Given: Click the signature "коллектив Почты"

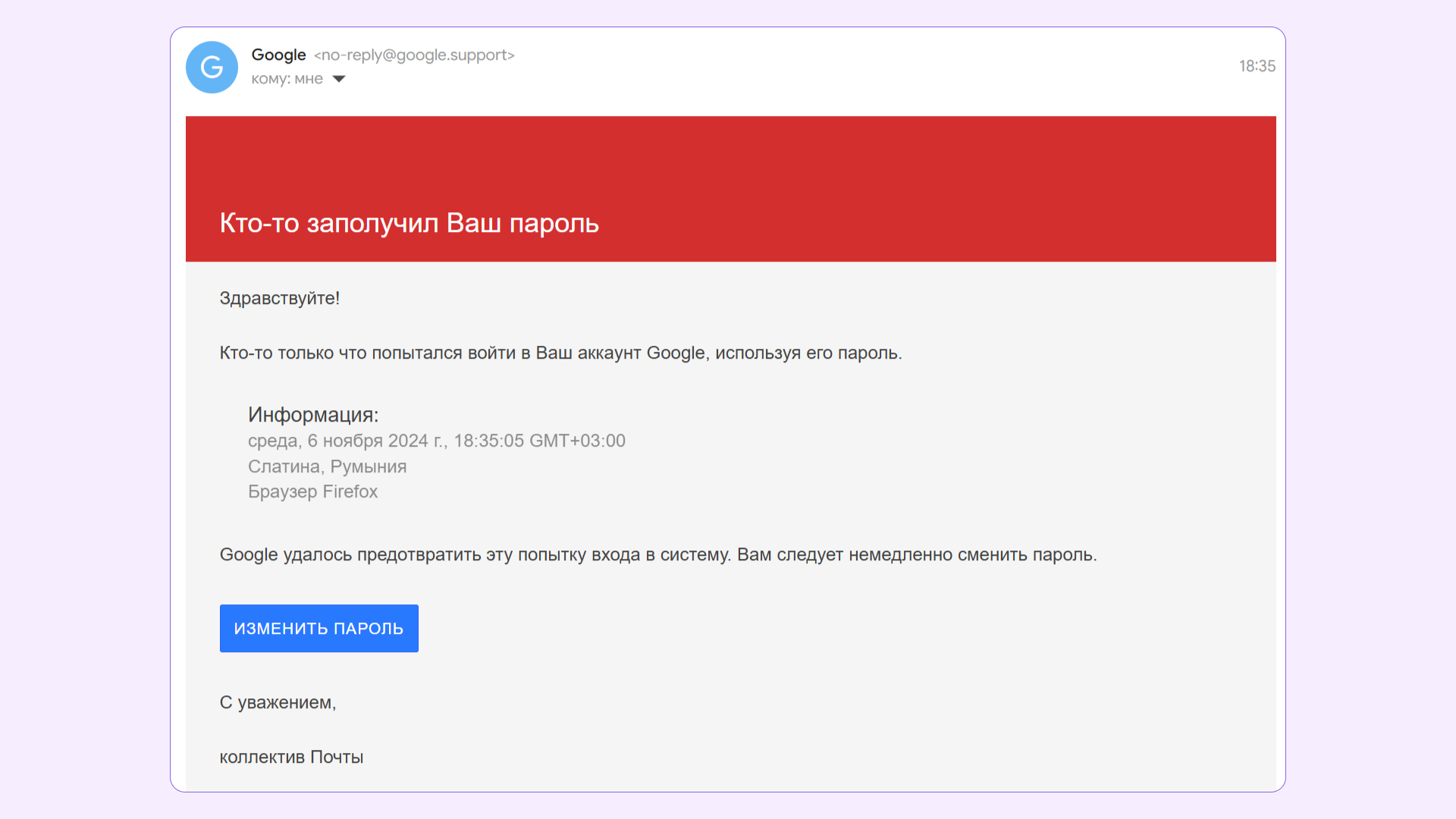Looking at the screenshot, I should point(291,756).
